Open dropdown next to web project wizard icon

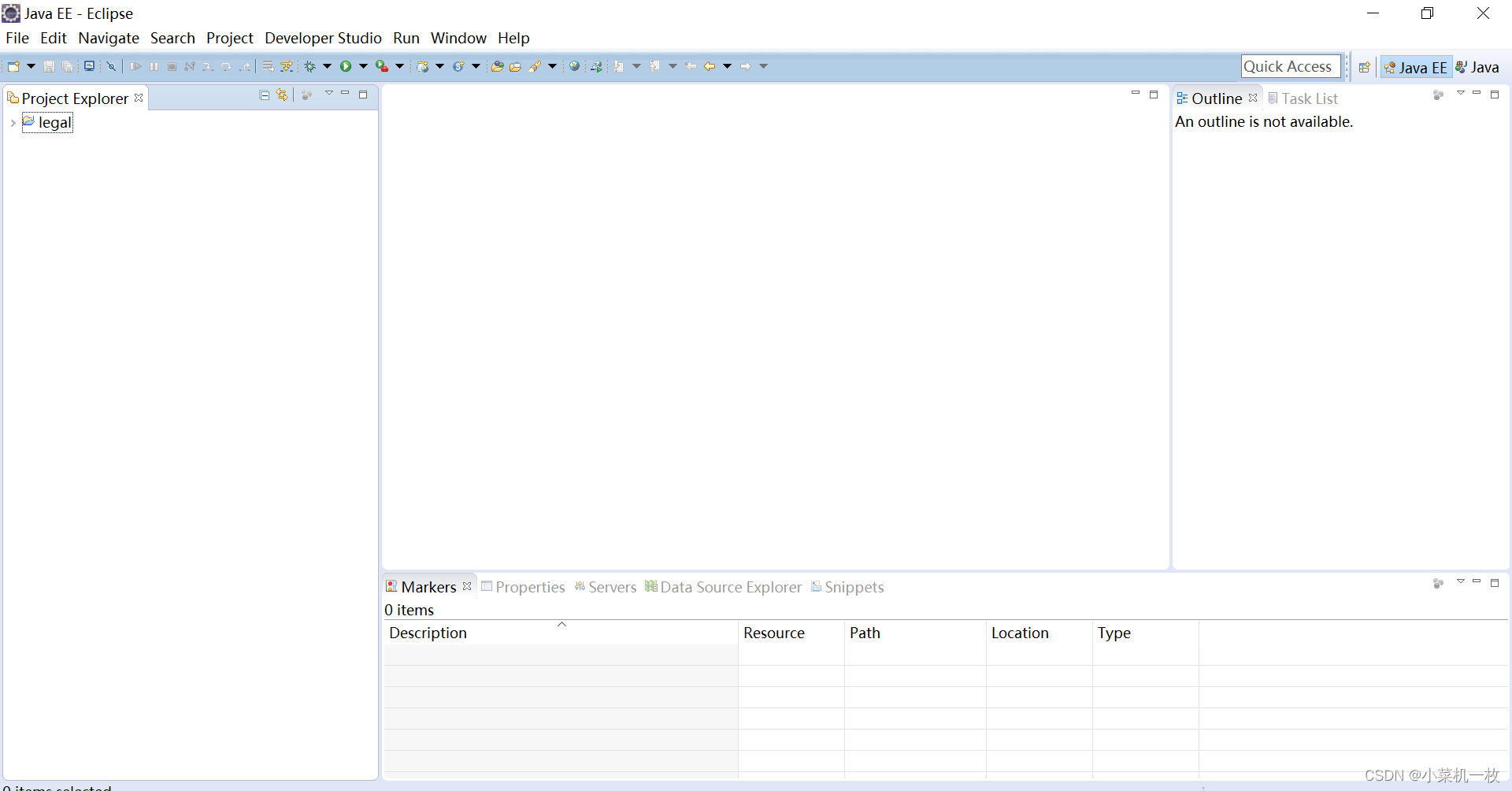click(439, 66)
